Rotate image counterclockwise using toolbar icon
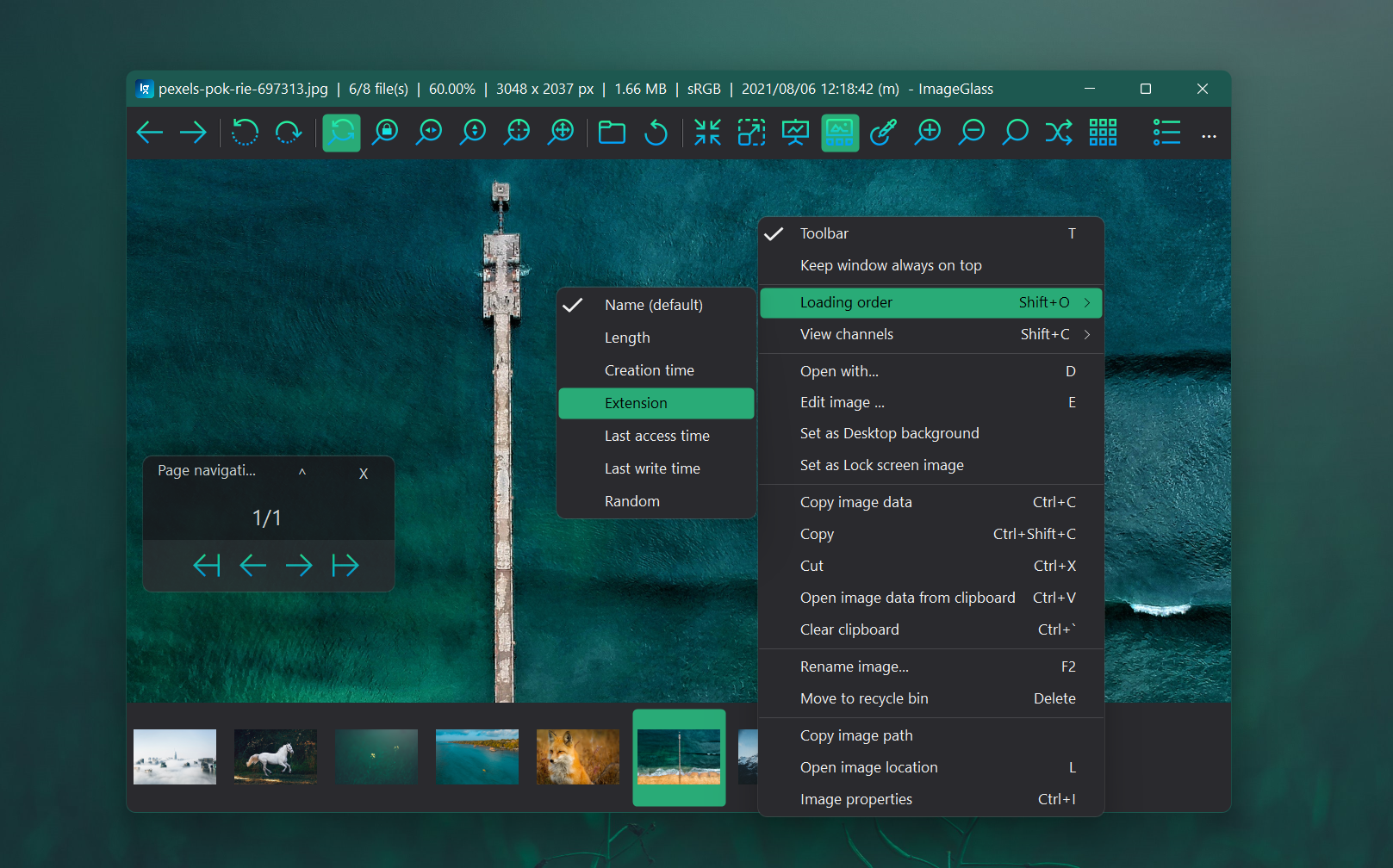Viewport: 1393px width, 868px height. (245, 133)
